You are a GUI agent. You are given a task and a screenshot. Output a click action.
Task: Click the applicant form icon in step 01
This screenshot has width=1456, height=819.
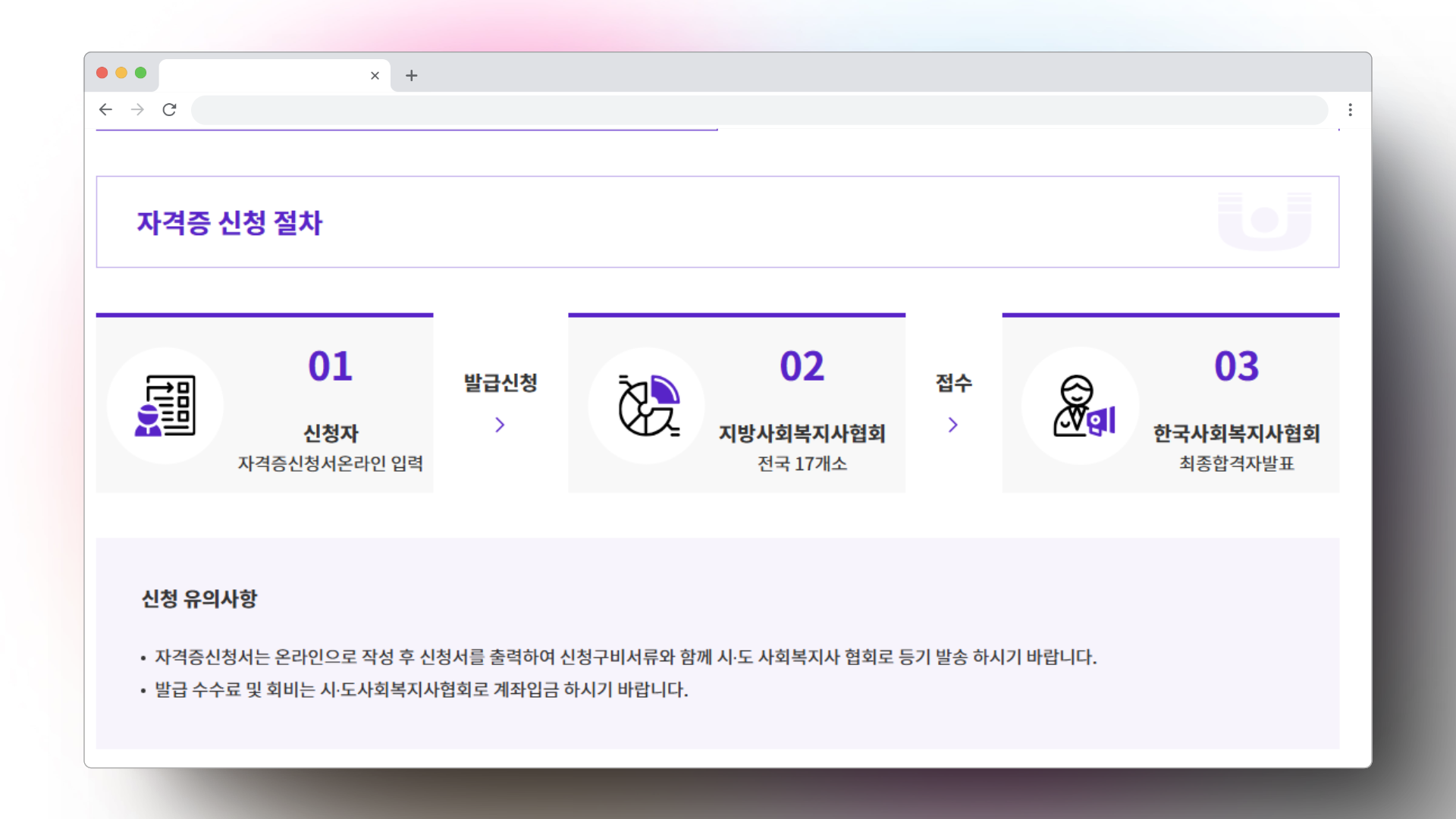coord(165,406)
